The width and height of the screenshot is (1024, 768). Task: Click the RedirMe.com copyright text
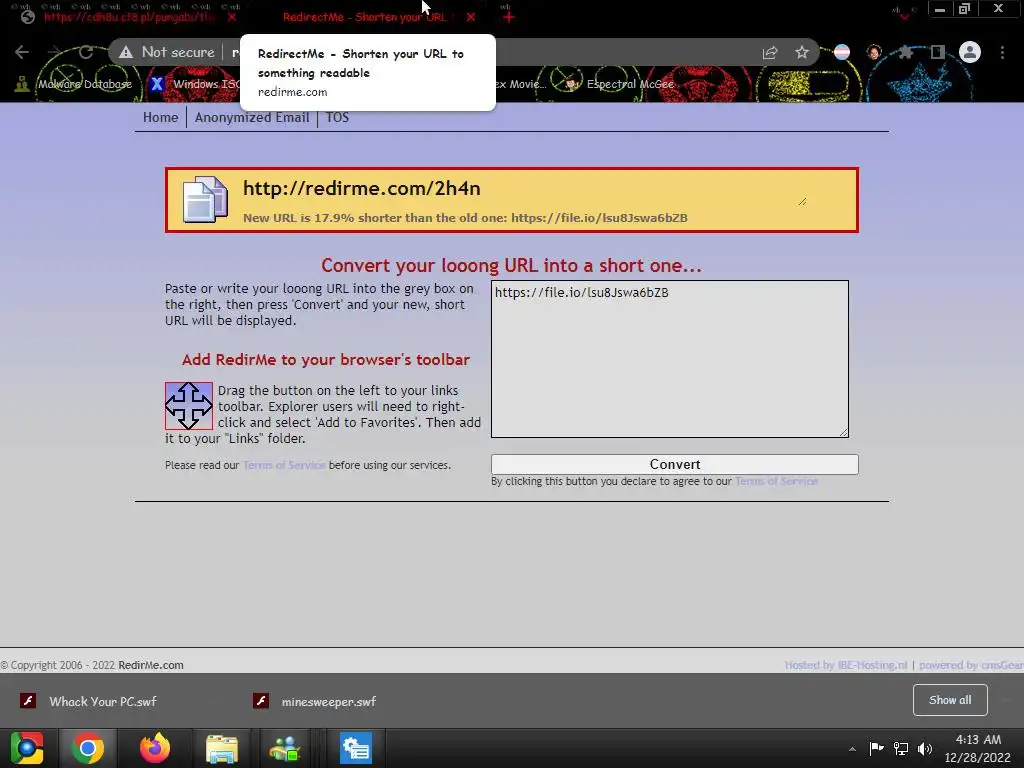click(x=151, y=665)
